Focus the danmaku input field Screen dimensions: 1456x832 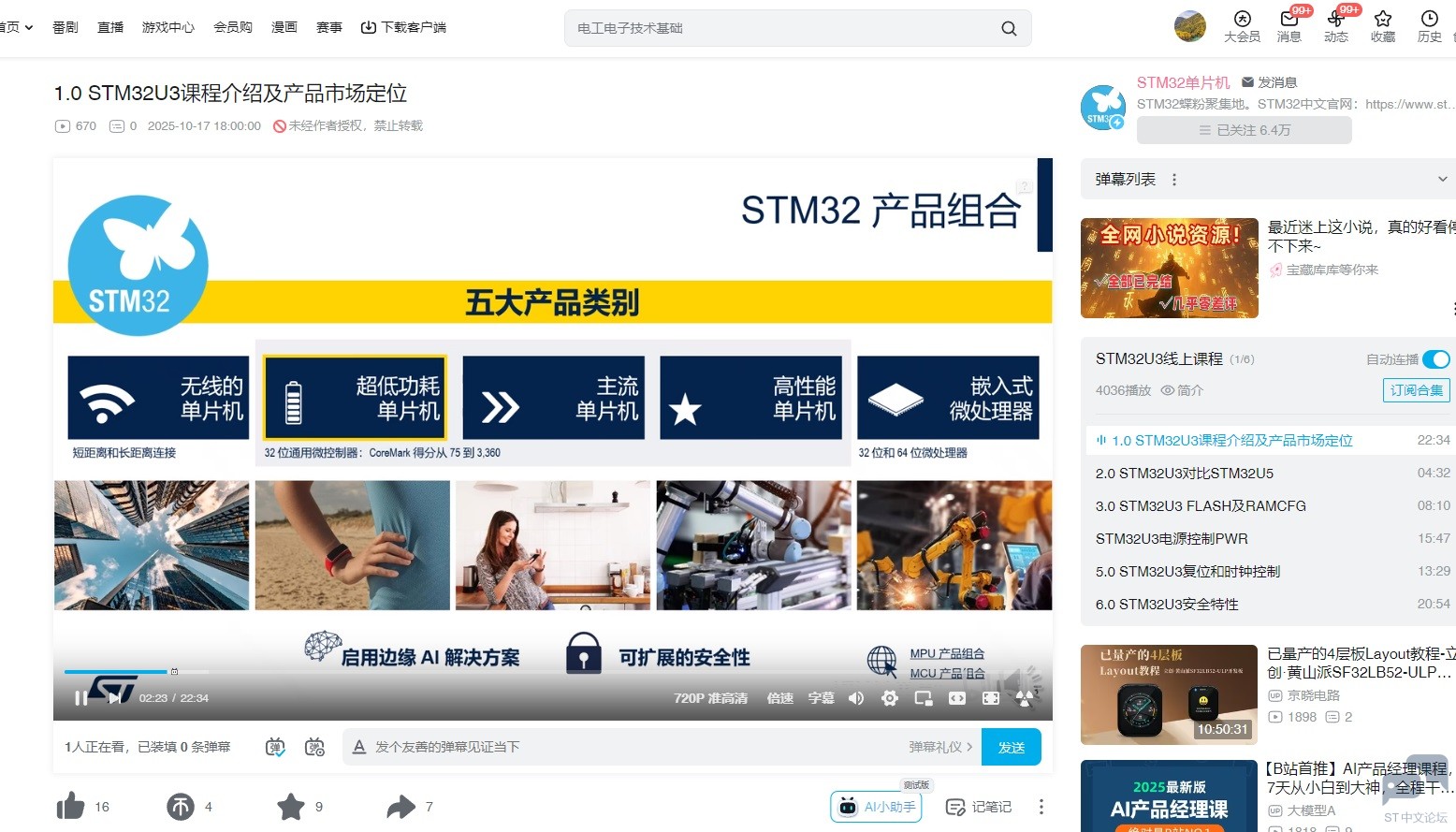[636, 747]
